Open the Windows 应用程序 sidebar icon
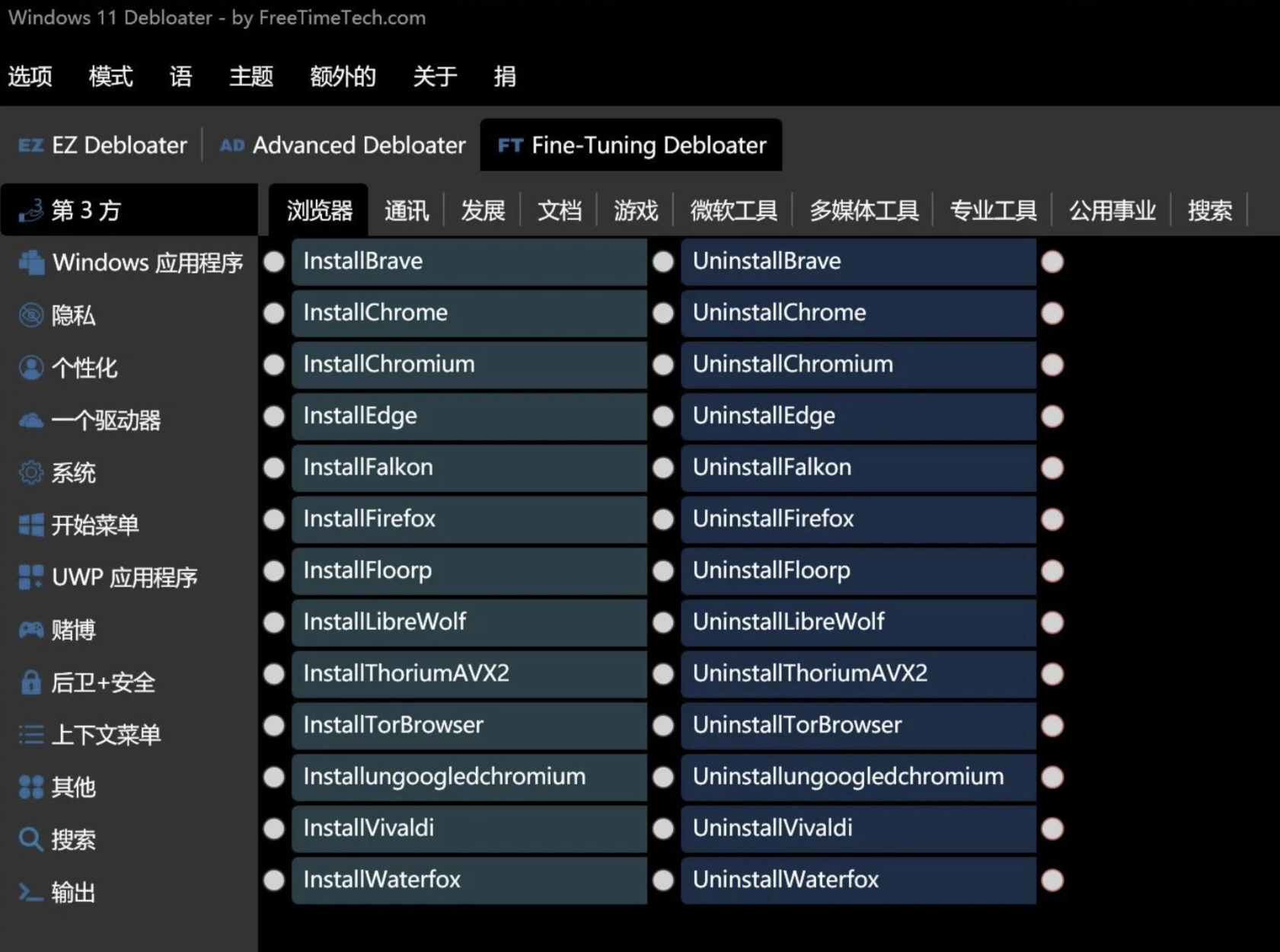The height and width of the screenshot is (952, 1280). point(31,263)
